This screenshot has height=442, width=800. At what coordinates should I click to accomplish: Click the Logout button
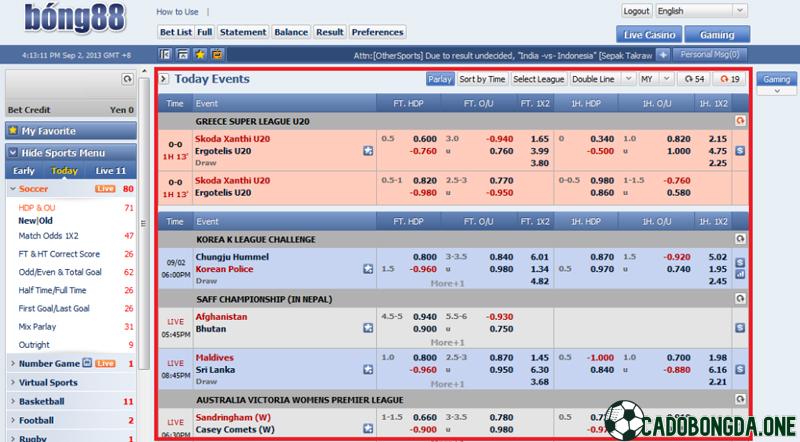[636, 11]
